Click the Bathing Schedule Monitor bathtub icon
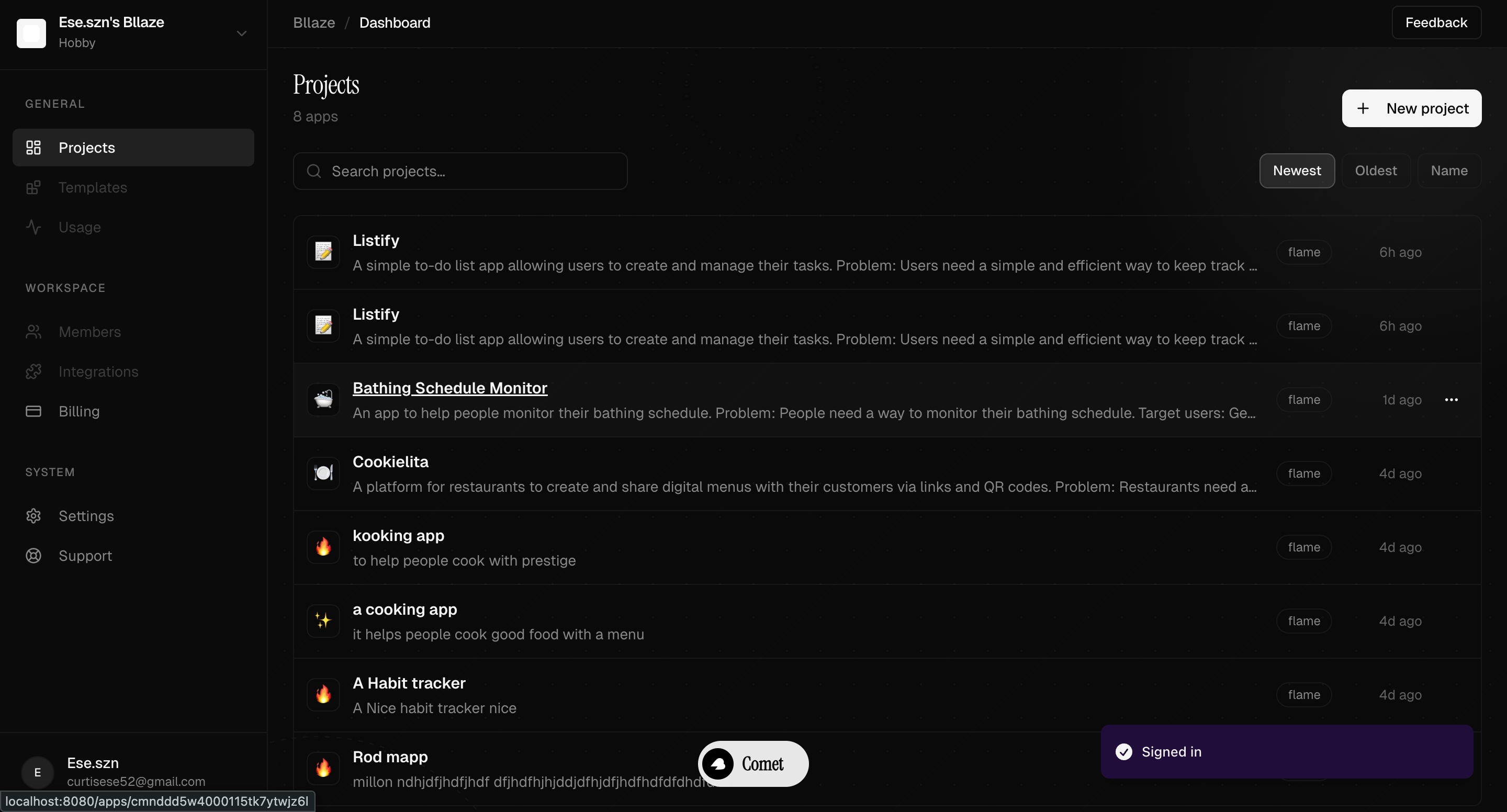 pos(323,400)
